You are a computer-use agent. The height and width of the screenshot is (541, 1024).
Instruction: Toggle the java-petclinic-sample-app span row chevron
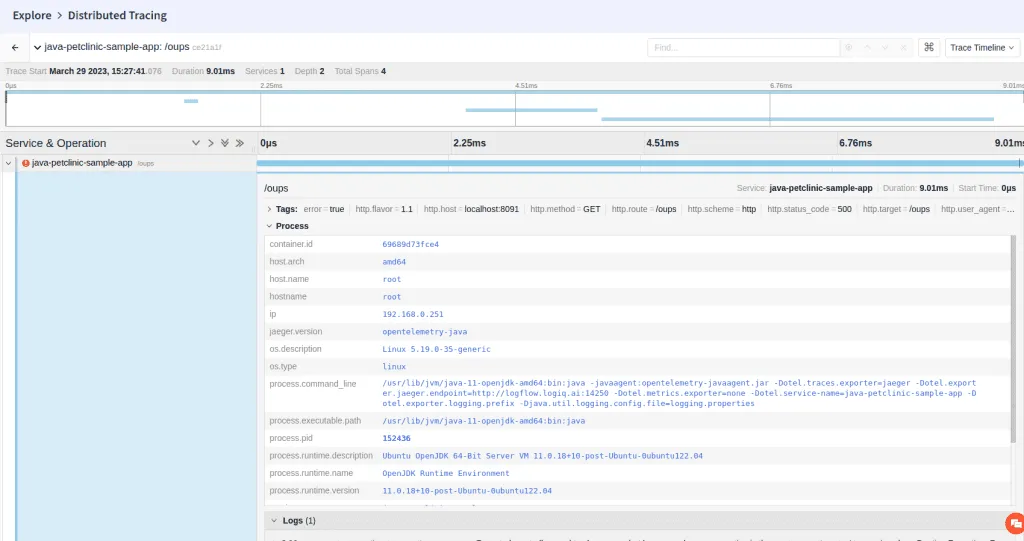tap(9, 163)
